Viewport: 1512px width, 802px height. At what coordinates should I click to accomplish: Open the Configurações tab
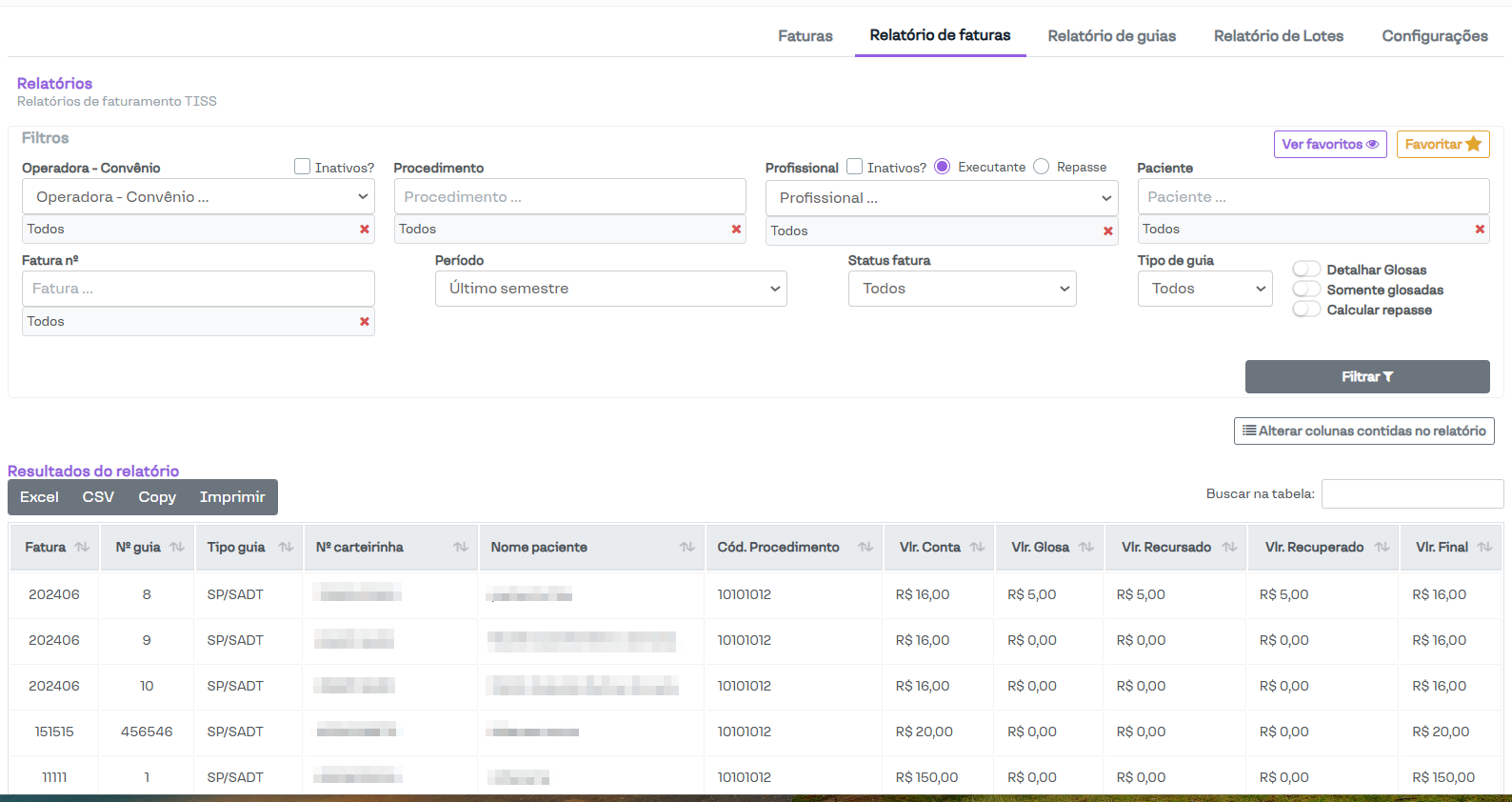1434,36
